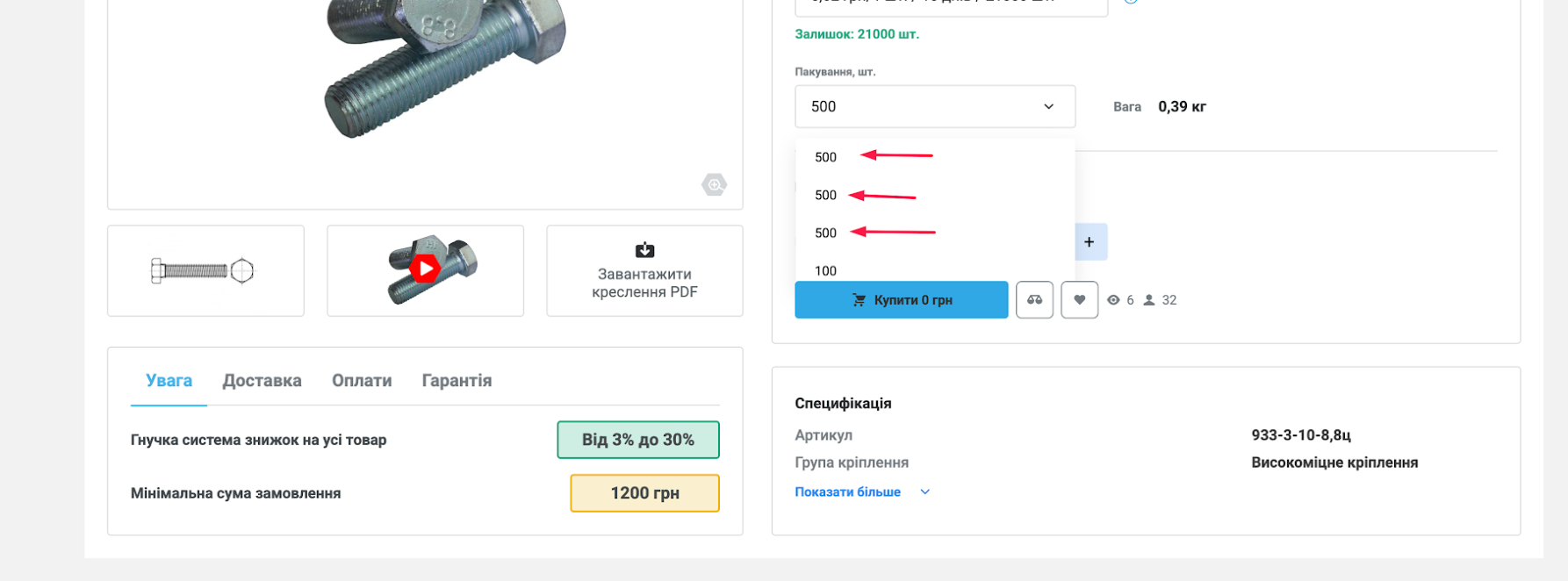Open the bolt technical drawing thumbnail
This screenshot has height=581, width=1568.
click(x=205, y=270)
